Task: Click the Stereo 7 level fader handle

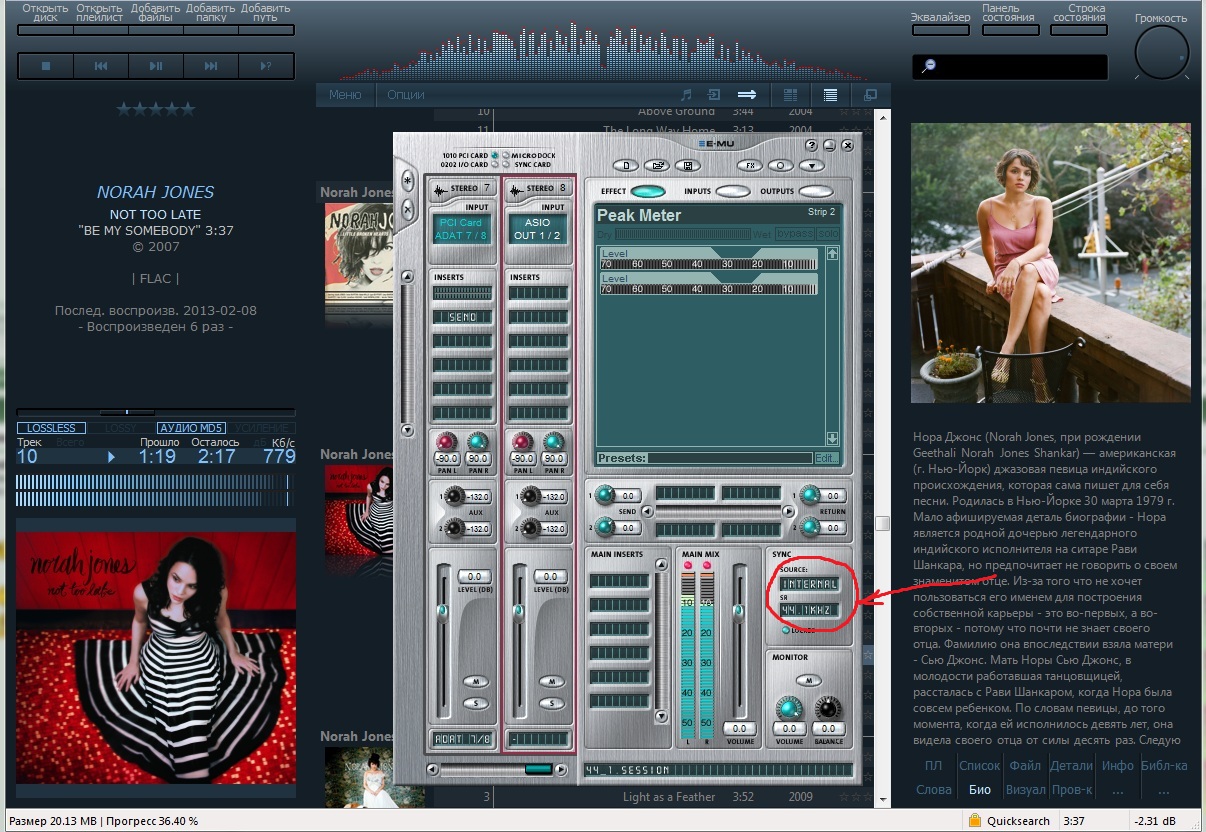Action: coord(442,610)
